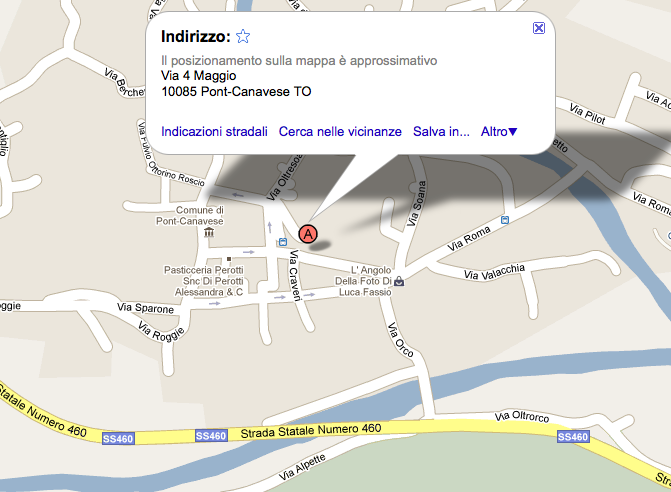Viewport: 671px width, 492px height.
Task: Click the SS460 road shield on the right
Action: [x=573, y=437]
